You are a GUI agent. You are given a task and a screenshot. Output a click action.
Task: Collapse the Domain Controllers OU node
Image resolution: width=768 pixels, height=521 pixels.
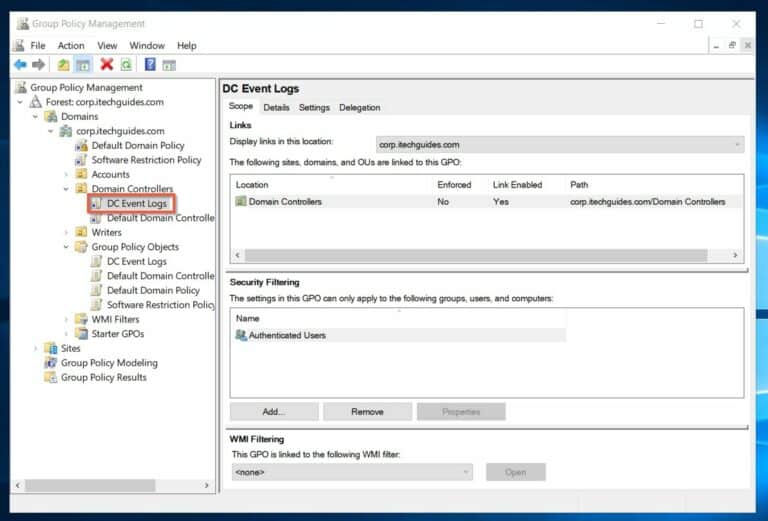pos(66,189)
